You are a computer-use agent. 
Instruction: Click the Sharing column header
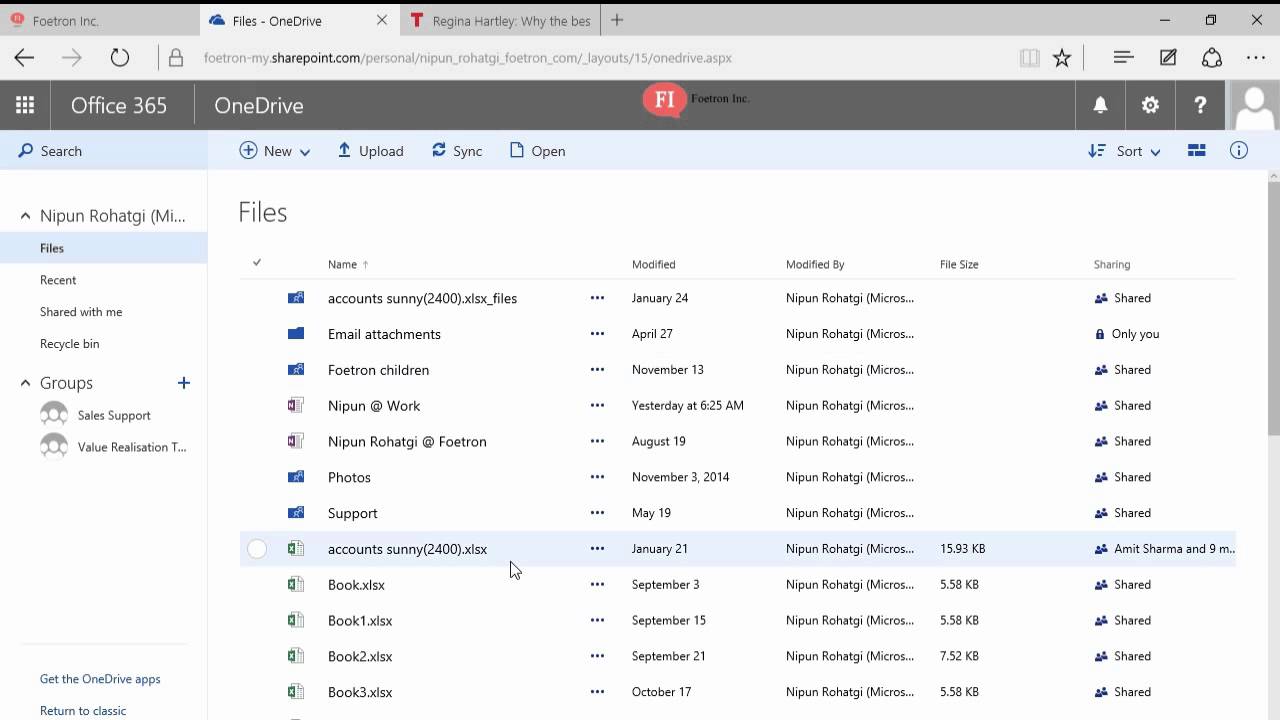pos(1112,264)
